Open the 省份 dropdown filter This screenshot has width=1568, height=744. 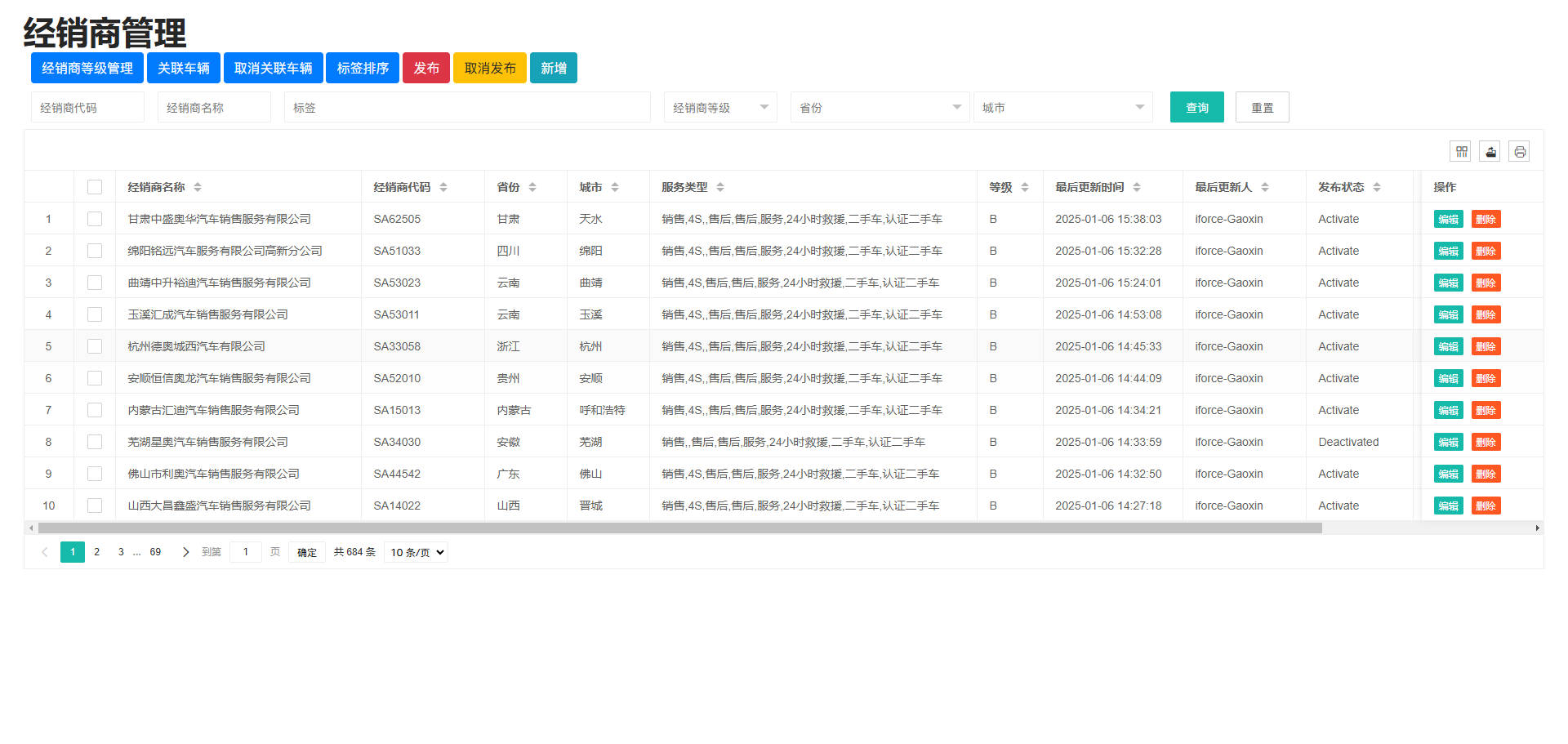click(879, 108)
